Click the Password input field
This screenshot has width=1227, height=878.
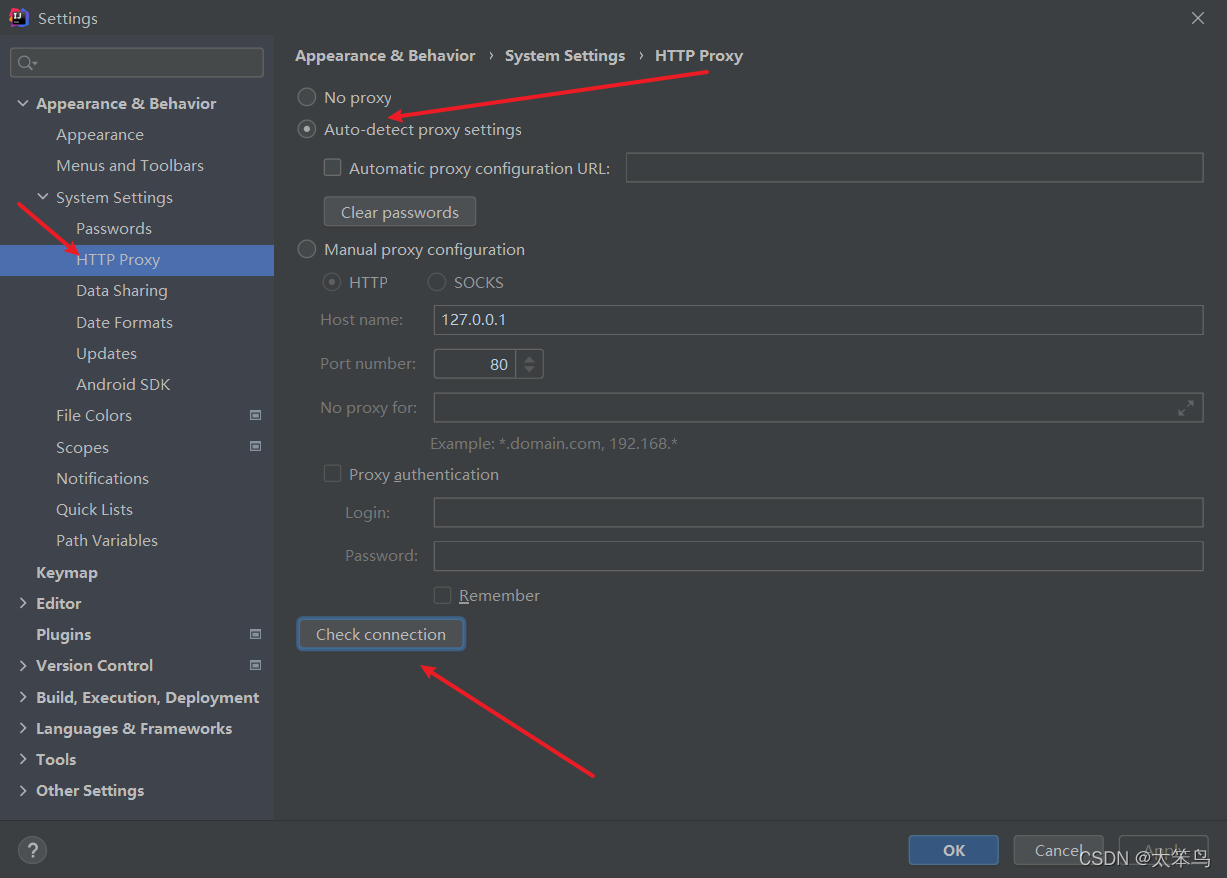click(818, 555)
